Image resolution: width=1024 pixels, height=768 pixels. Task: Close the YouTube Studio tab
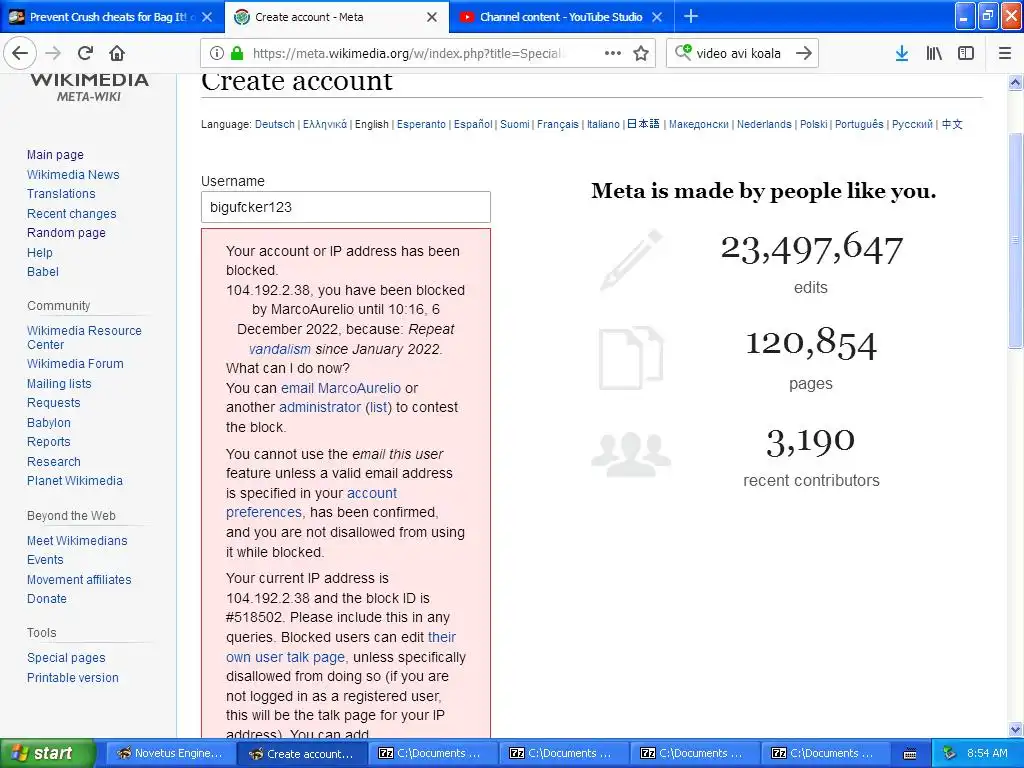click(x=657, y=17)
